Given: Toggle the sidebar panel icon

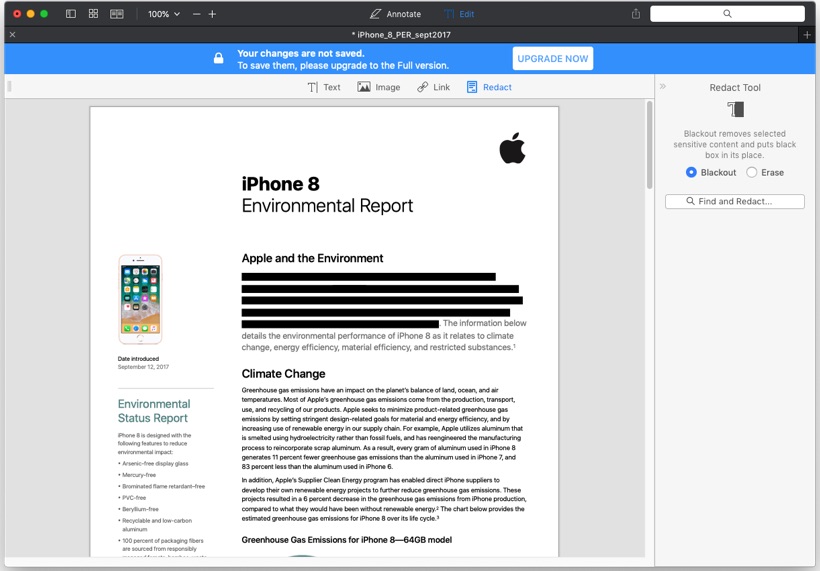Looking at the screenshot, I should point(71,14).
